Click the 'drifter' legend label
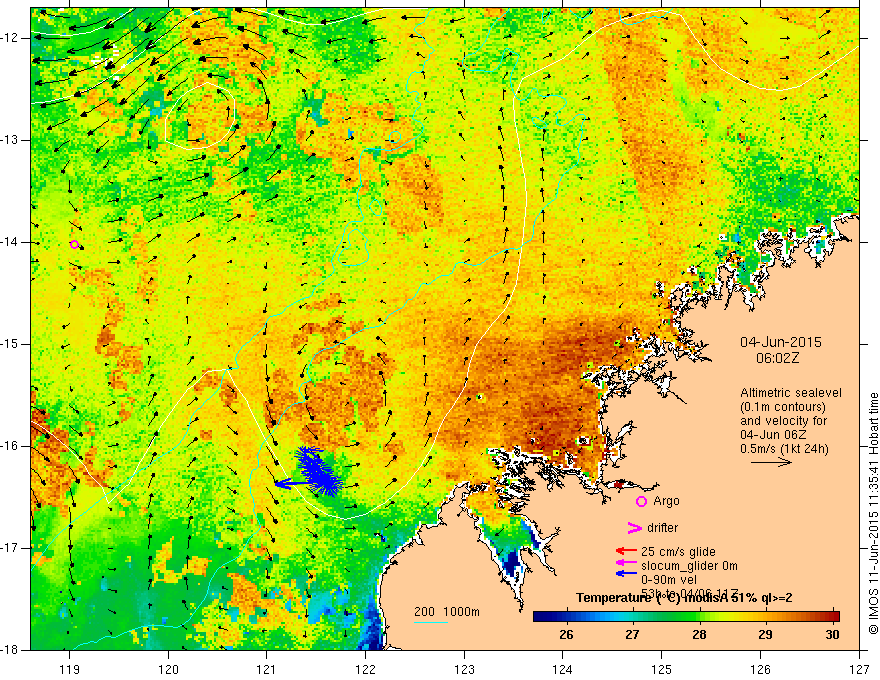 tap(662, 528)
